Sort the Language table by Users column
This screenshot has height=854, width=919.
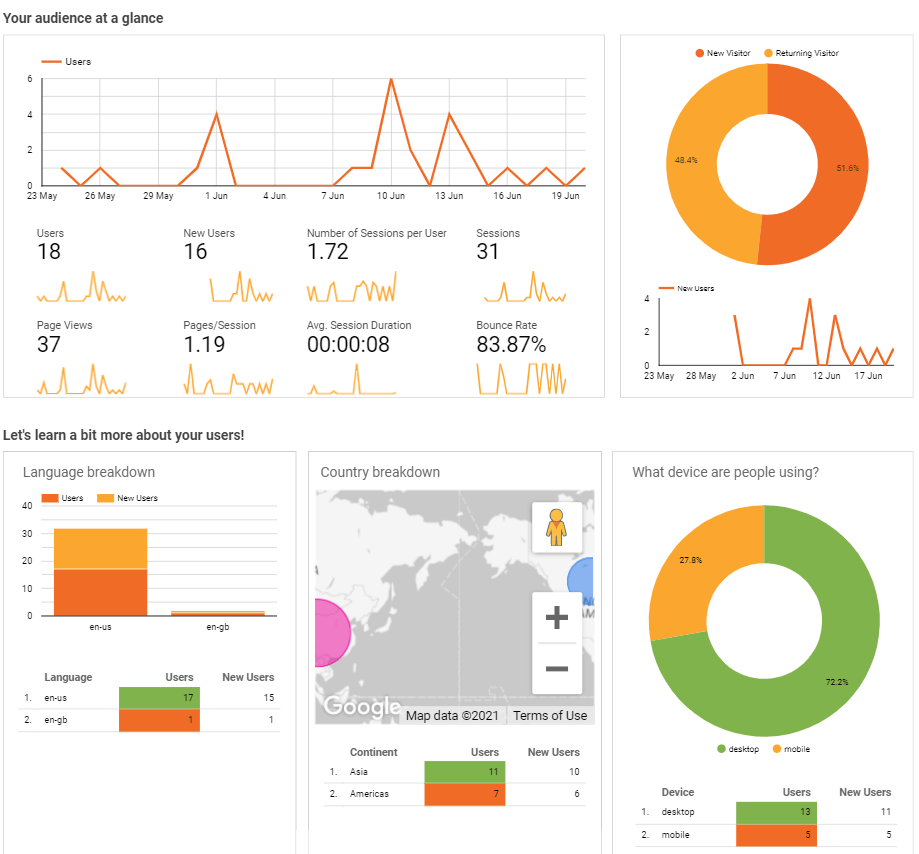click(179, 677)
